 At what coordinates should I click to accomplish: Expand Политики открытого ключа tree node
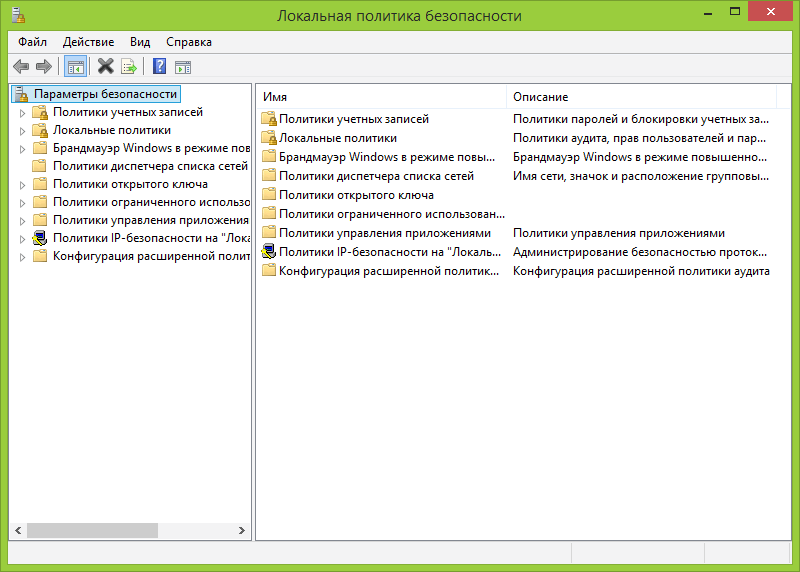pos(22,185)
